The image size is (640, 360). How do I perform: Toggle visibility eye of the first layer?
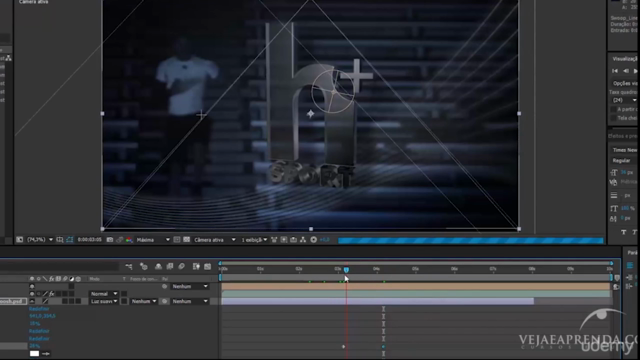[x=32, y=287]
